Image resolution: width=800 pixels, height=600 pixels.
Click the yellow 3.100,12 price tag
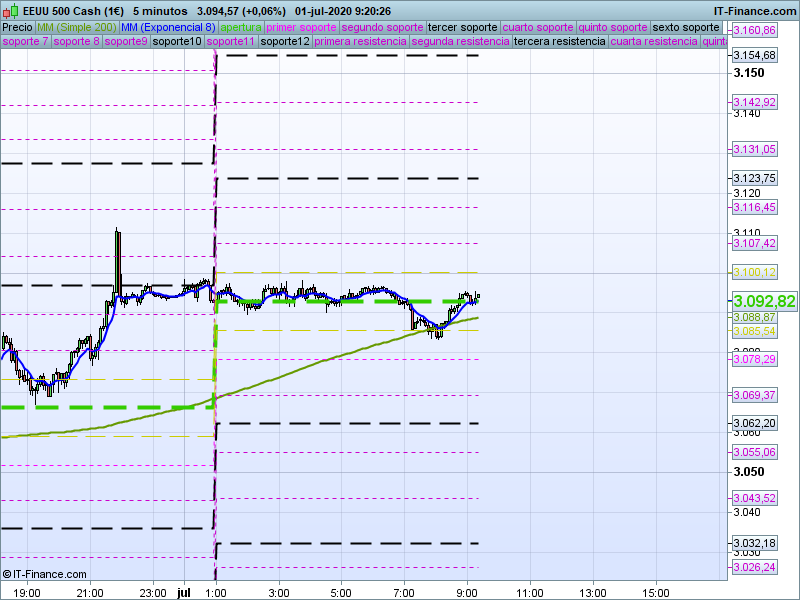click(754, 272)
